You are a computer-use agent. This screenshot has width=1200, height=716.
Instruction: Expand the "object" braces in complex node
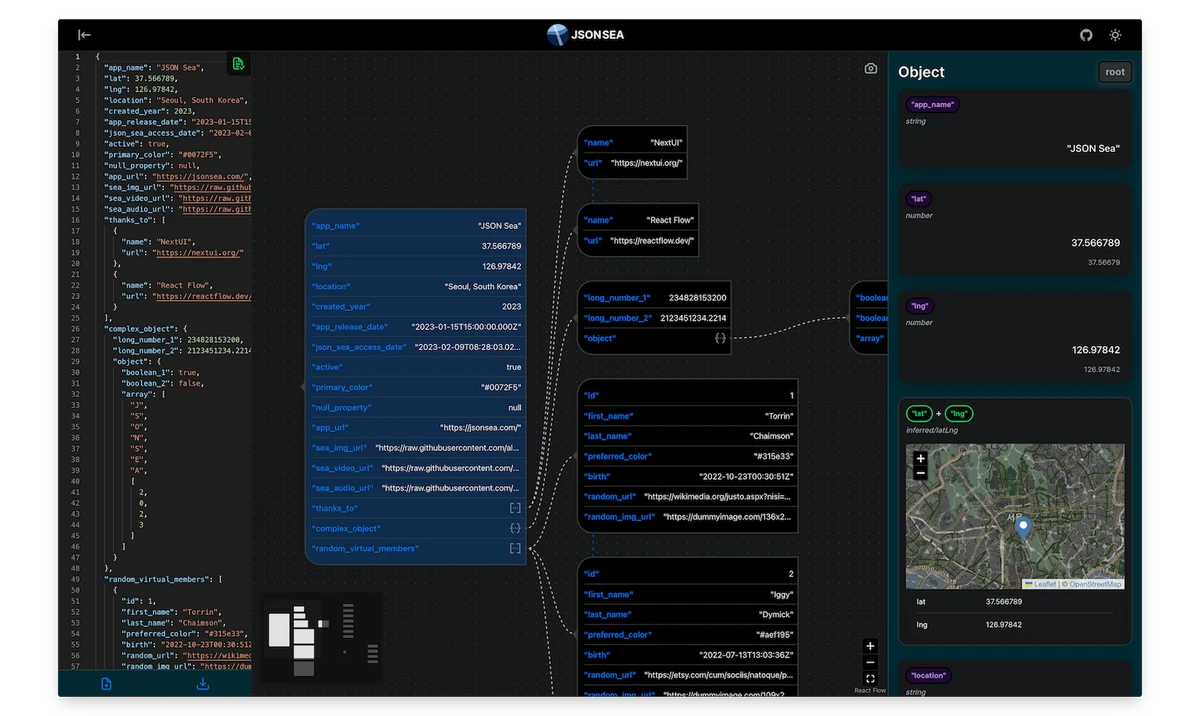click(720, 338)
